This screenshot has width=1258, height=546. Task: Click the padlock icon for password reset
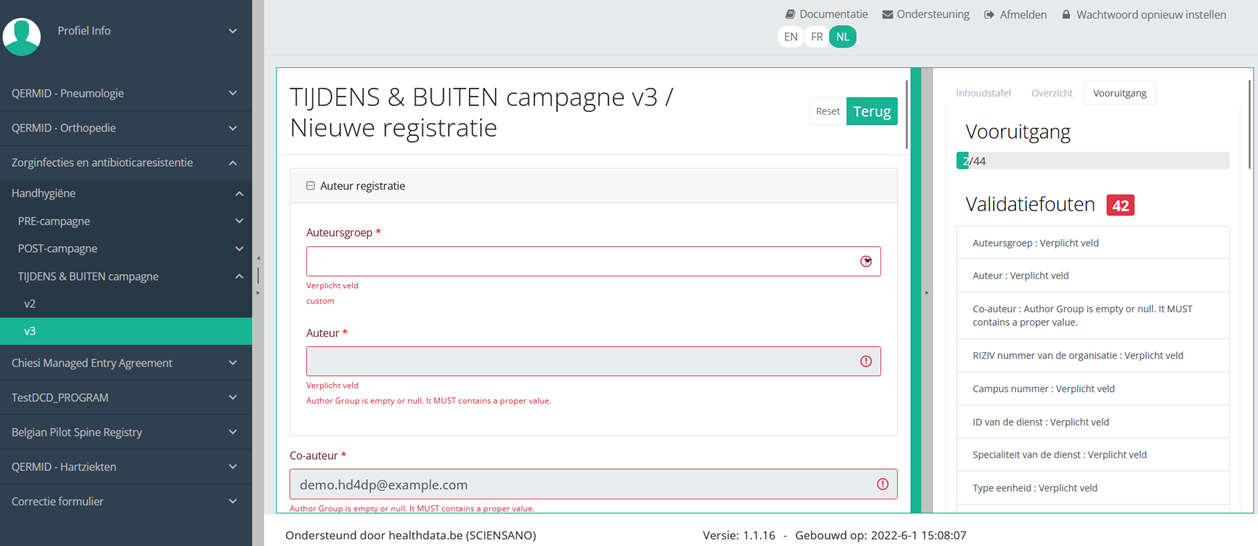pos(1066,15)
